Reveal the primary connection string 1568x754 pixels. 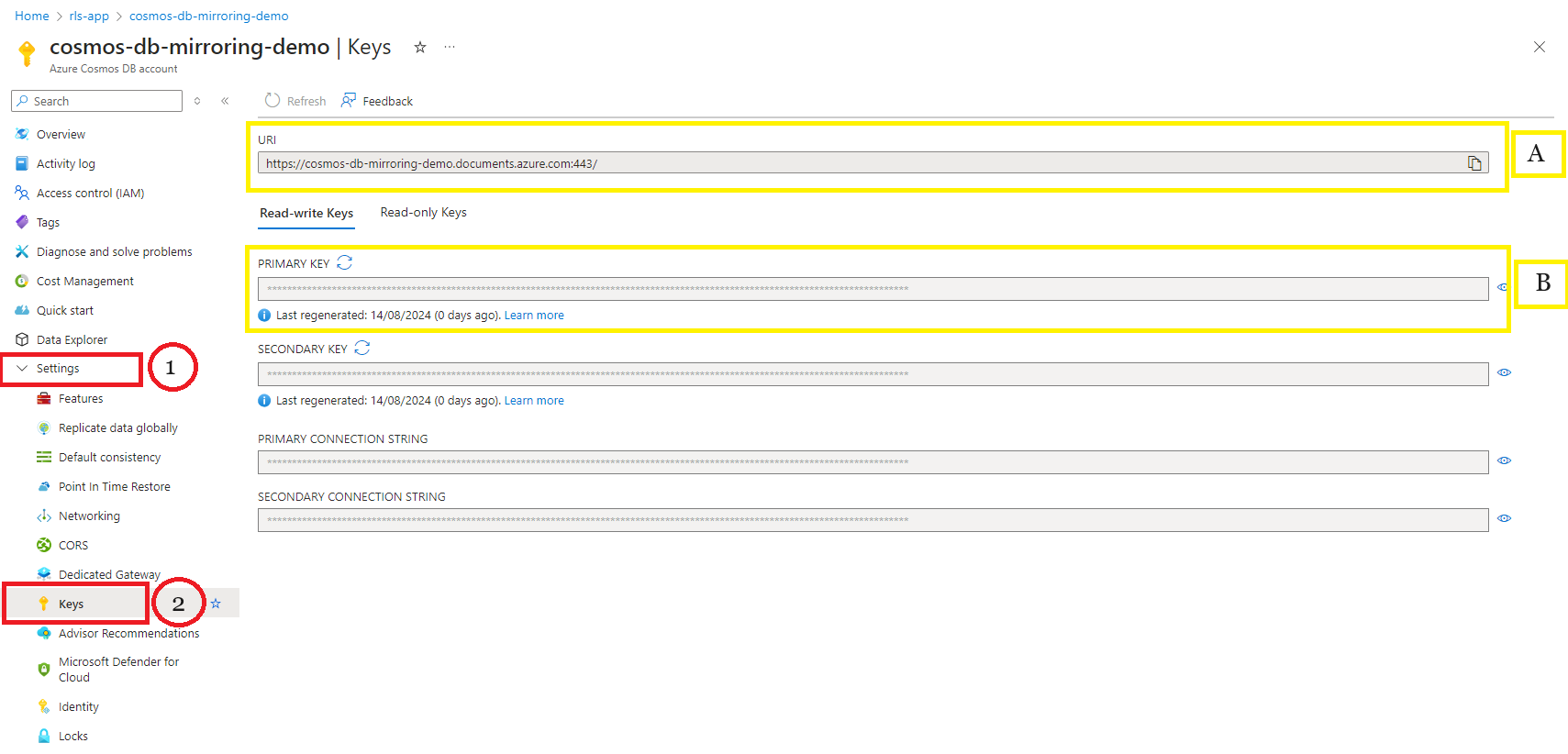(1504, 460)
